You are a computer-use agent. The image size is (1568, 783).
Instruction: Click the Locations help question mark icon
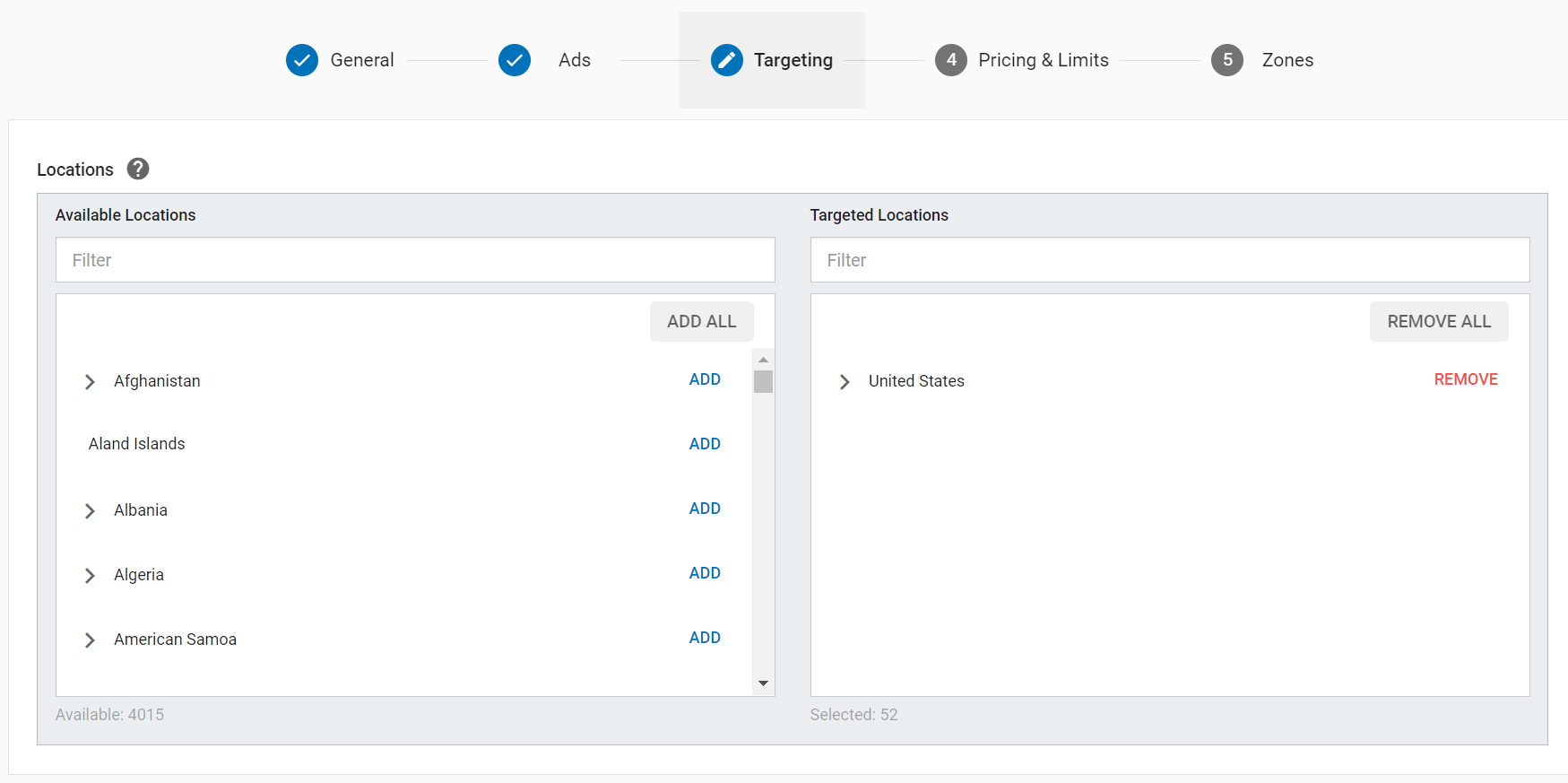138,169
